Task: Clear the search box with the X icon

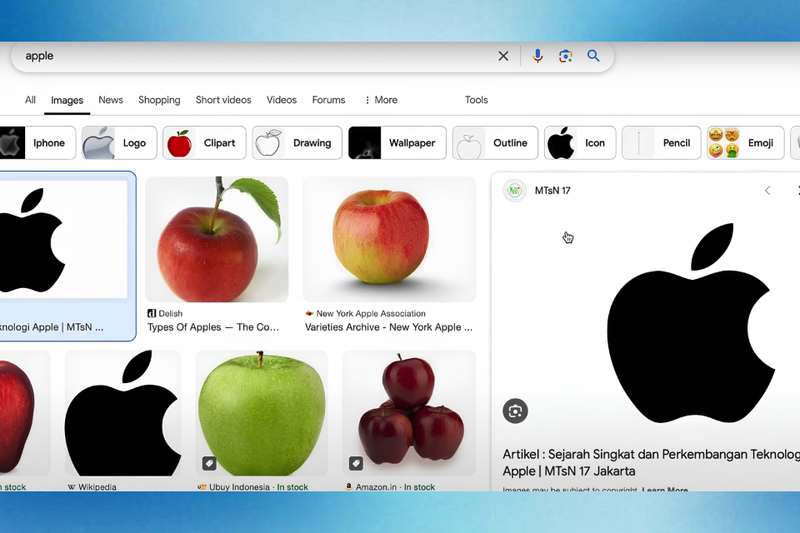Action: point(503,56)
